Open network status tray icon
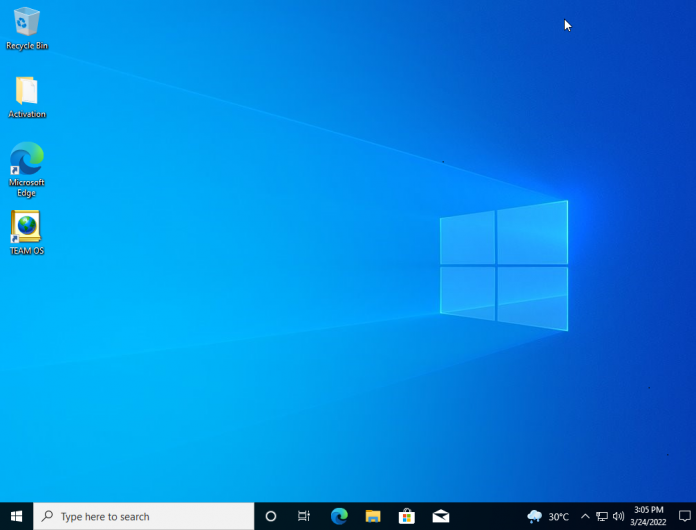The height and width of the screenshot is (530, 696). [602, 516]
